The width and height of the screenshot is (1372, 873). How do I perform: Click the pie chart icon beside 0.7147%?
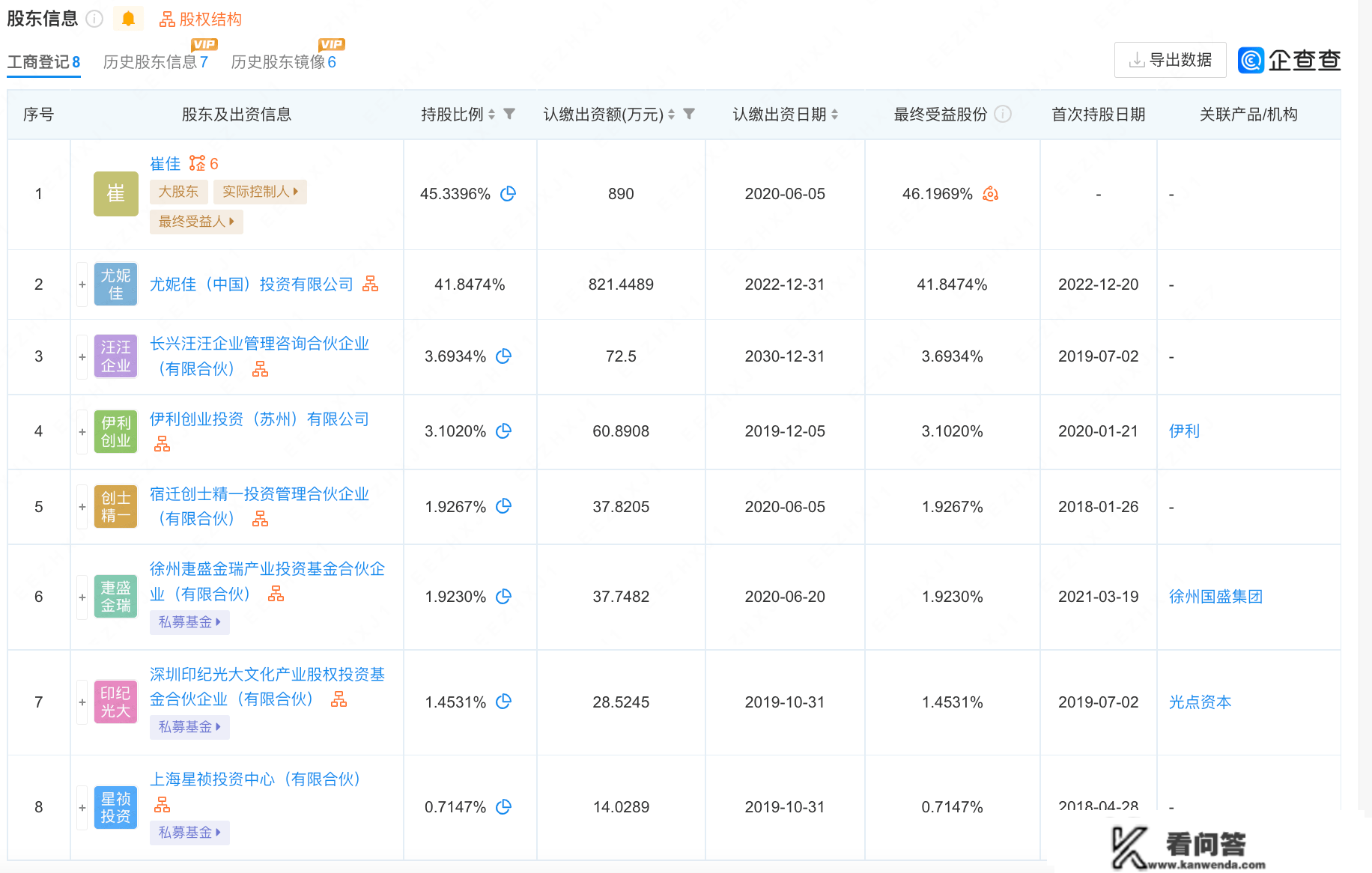[503, 807]
